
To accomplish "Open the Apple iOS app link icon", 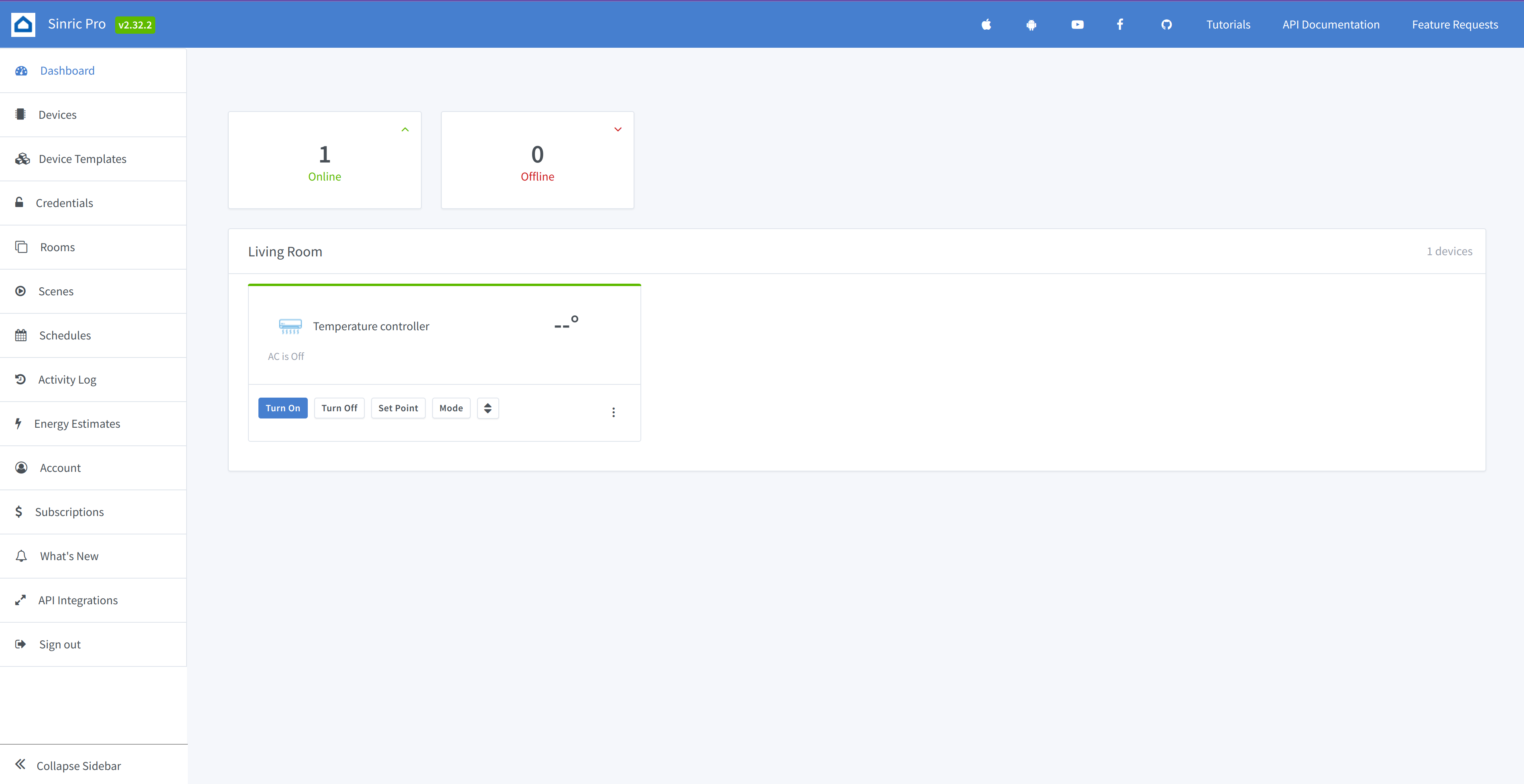I will tap(986, 24).
